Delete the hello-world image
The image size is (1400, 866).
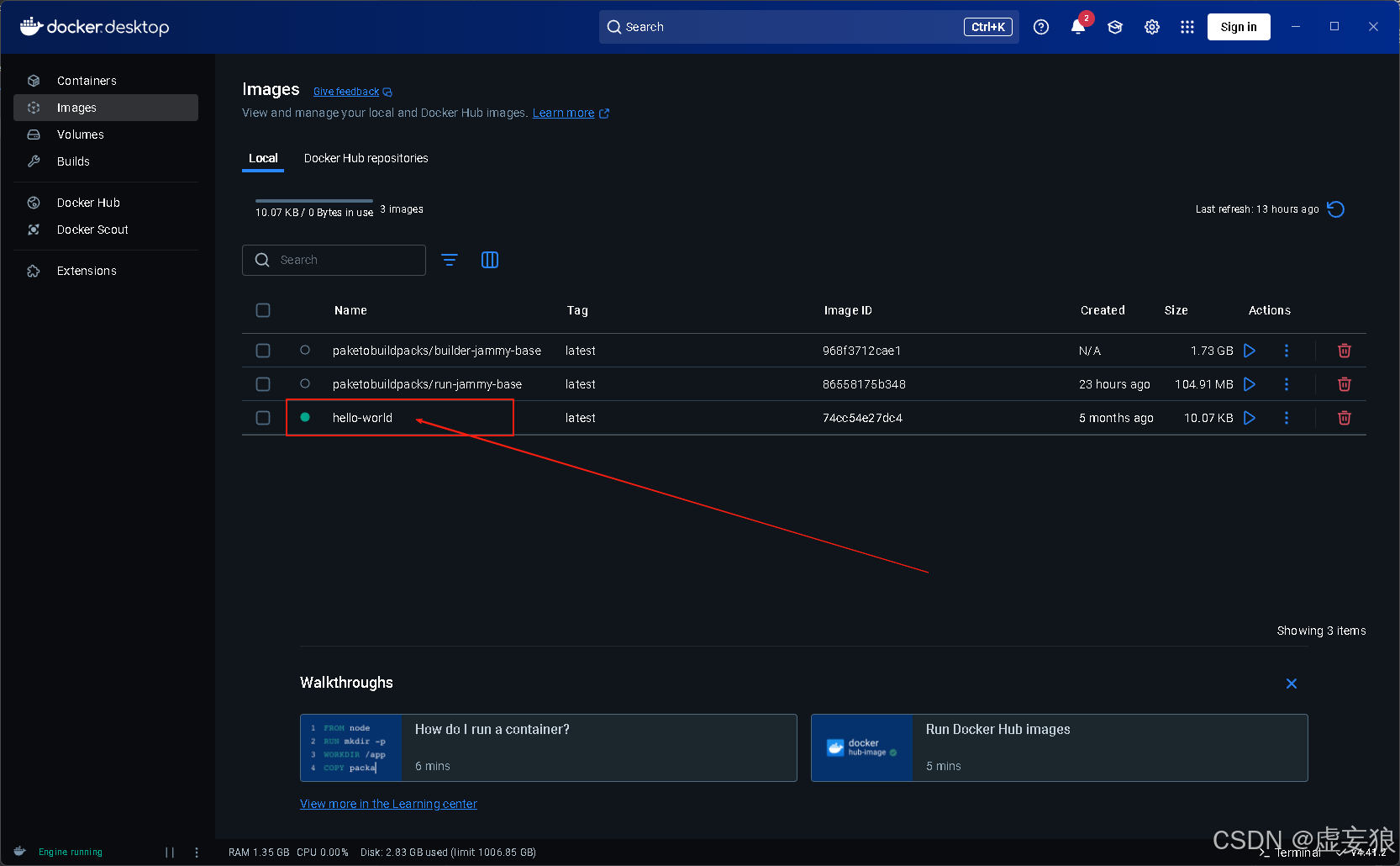pos(1345,418)
